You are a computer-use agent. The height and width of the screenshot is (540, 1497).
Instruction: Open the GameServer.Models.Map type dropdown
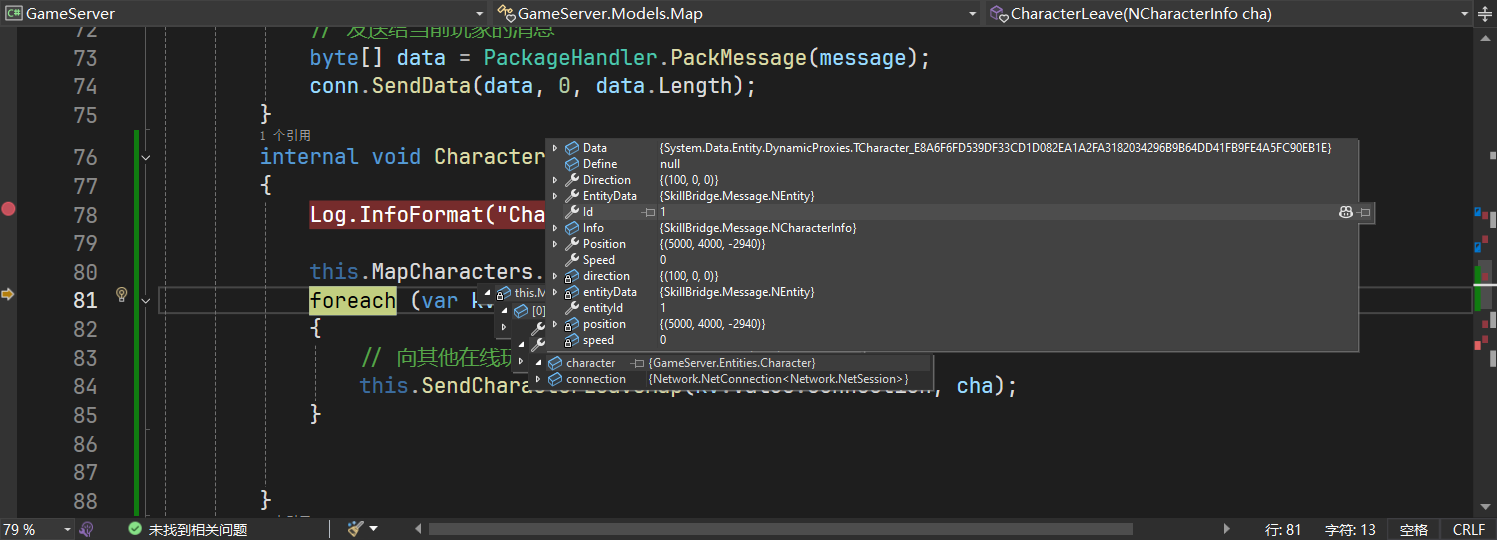coord(973,14)
